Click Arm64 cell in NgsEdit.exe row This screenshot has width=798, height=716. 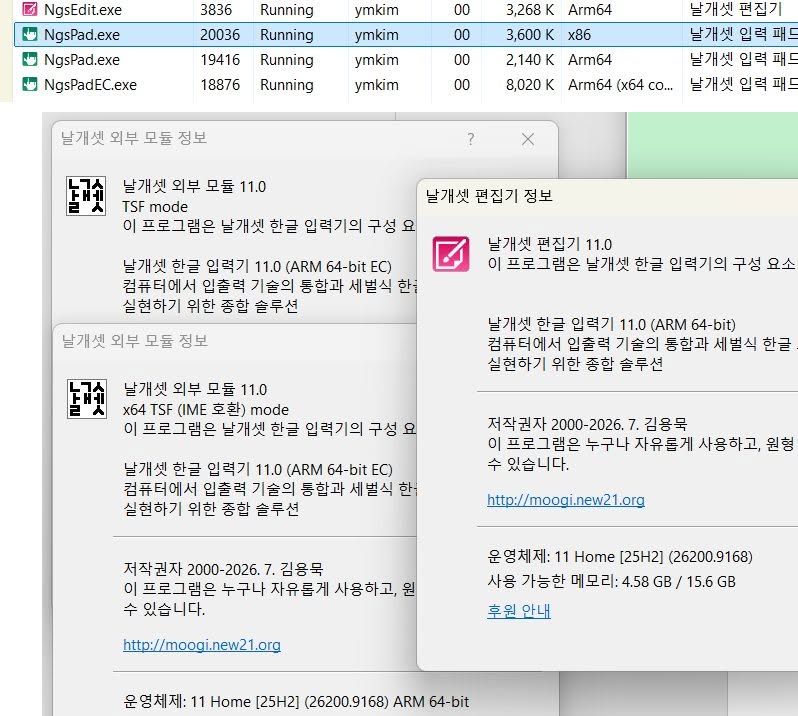tap(590, 9)
